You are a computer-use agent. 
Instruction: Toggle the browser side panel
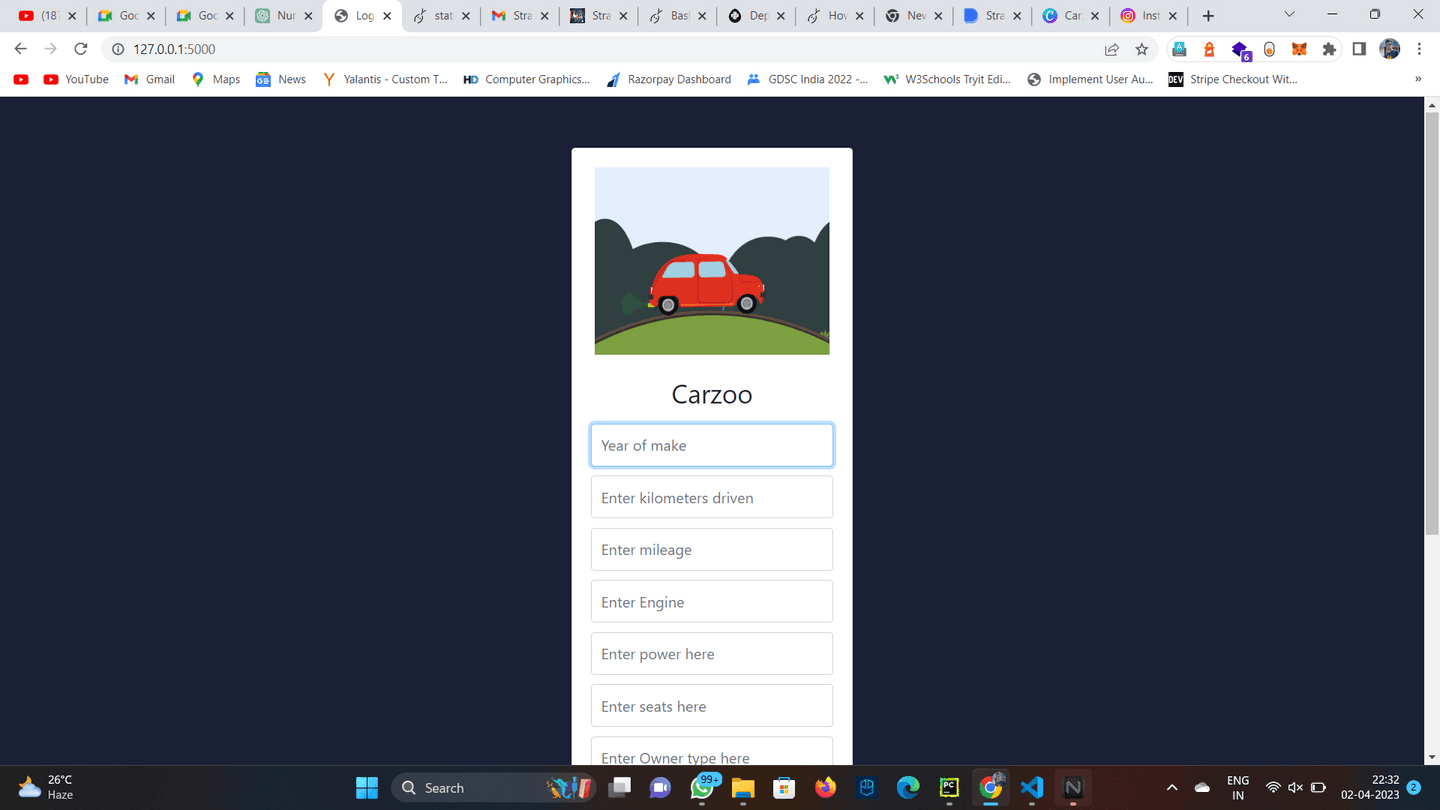[1359, 49]
